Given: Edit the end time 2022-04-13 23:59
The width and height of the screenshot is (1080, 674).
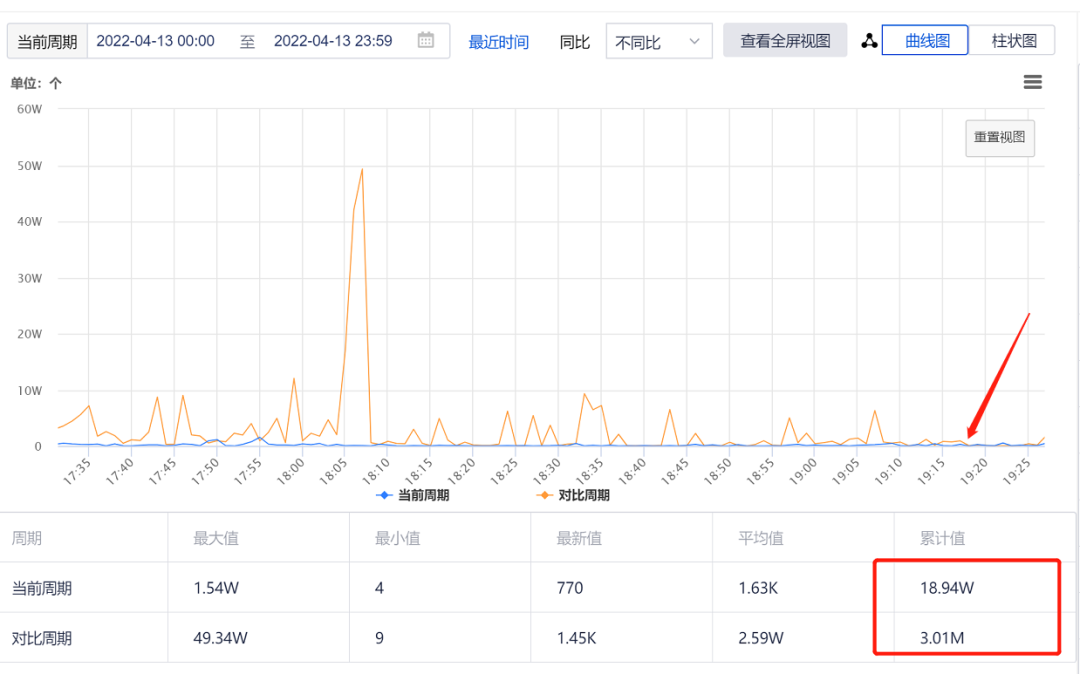Looking at the screenshot, I should 333,41.
